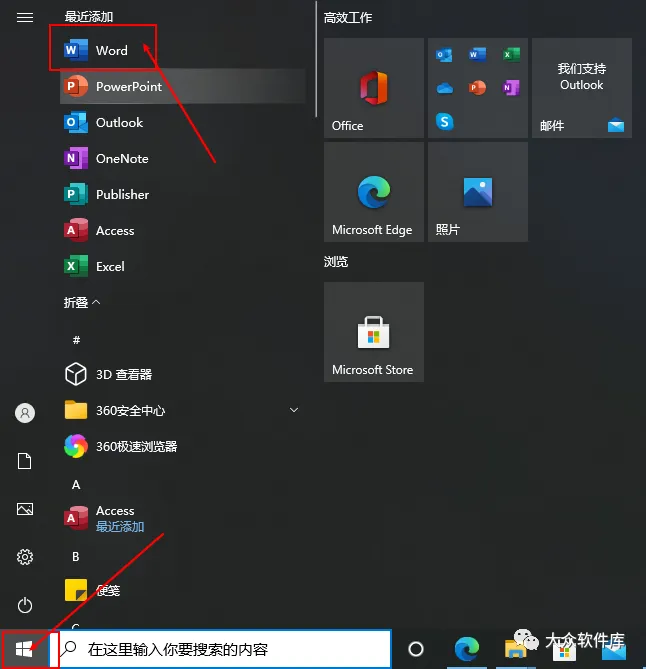Open the Pictures shortcut in sidebar
This screenshot has width=646, height=669.
pos(25,509)
